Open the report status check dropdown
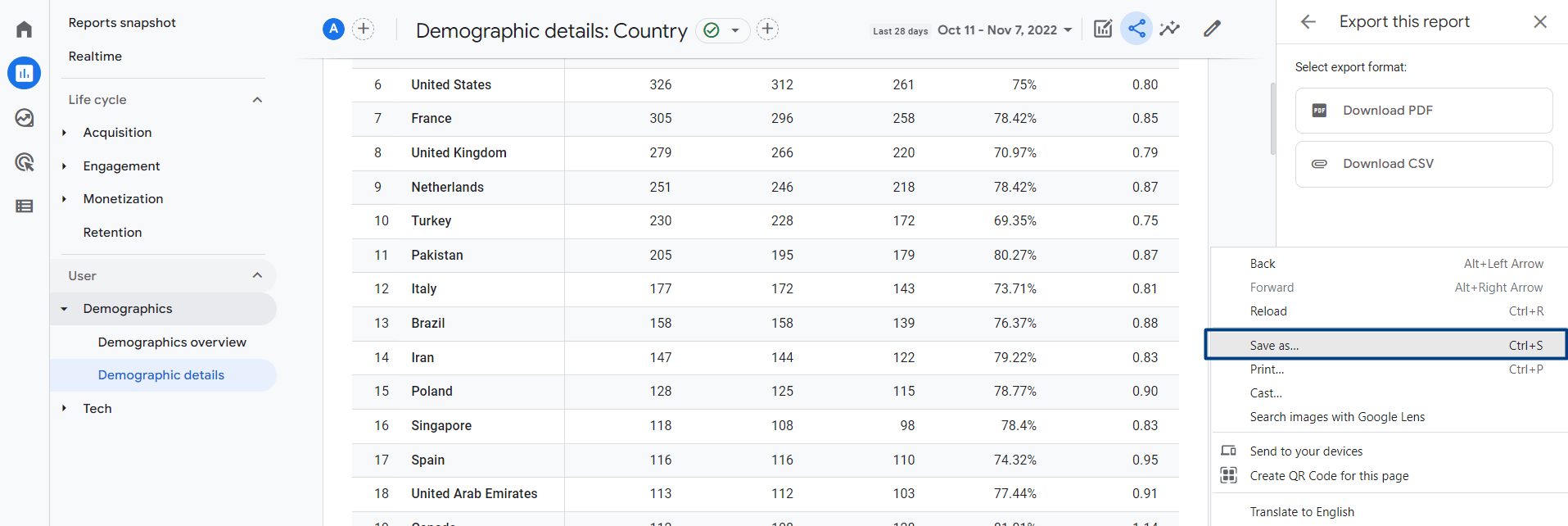Viewport: 1568px width, 526px height. (723, 30)
